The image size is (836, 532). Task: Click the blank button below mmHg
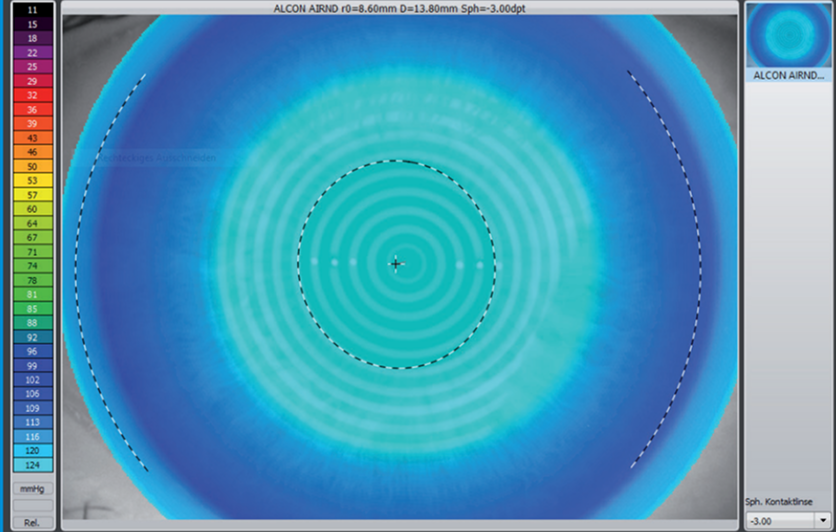coord(33,505)
